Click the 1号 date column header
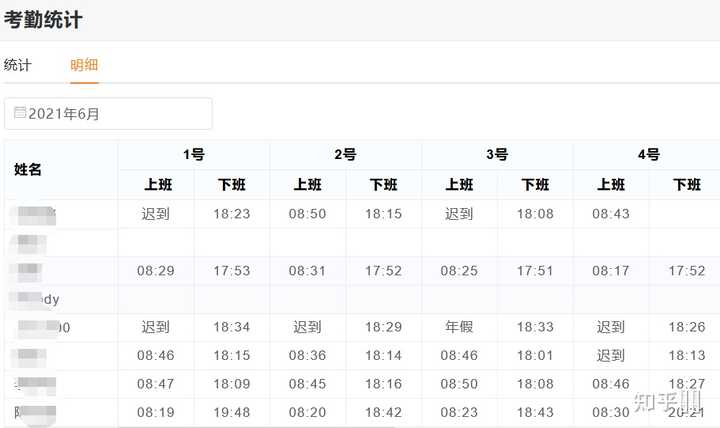 coord(194,155)
